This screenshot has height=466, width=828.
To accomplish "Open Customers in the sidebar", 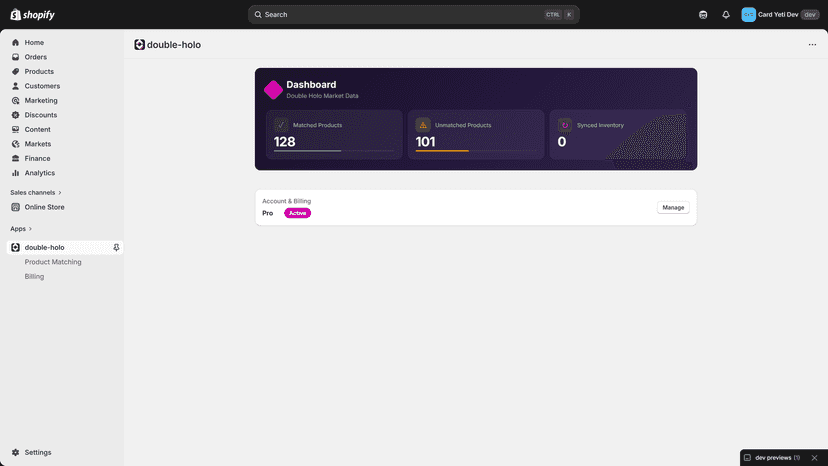I will [42, 86].
